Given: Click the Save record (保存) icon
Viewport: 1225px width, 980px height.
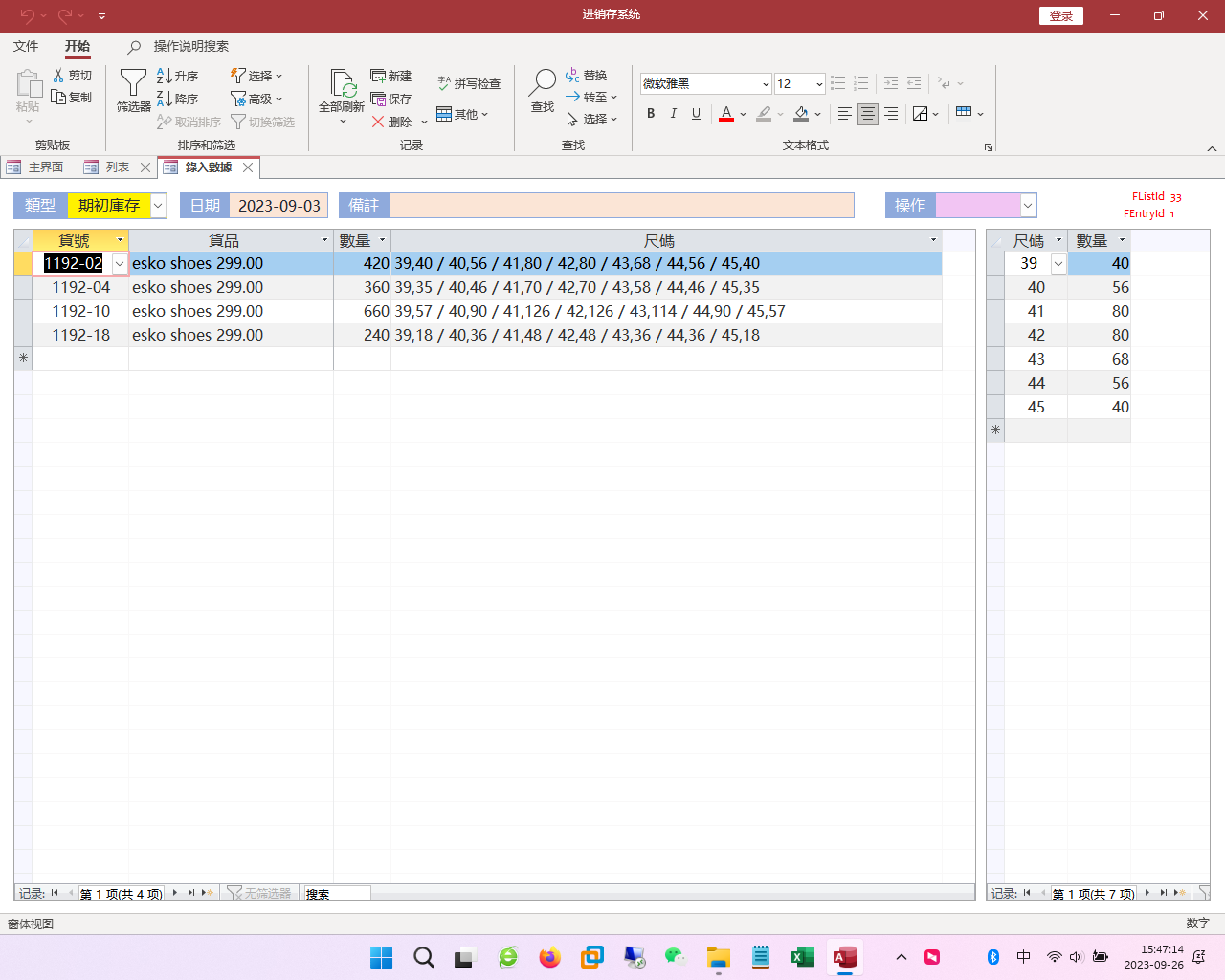Looking at the screenshot, I should (x=379, y=99).
